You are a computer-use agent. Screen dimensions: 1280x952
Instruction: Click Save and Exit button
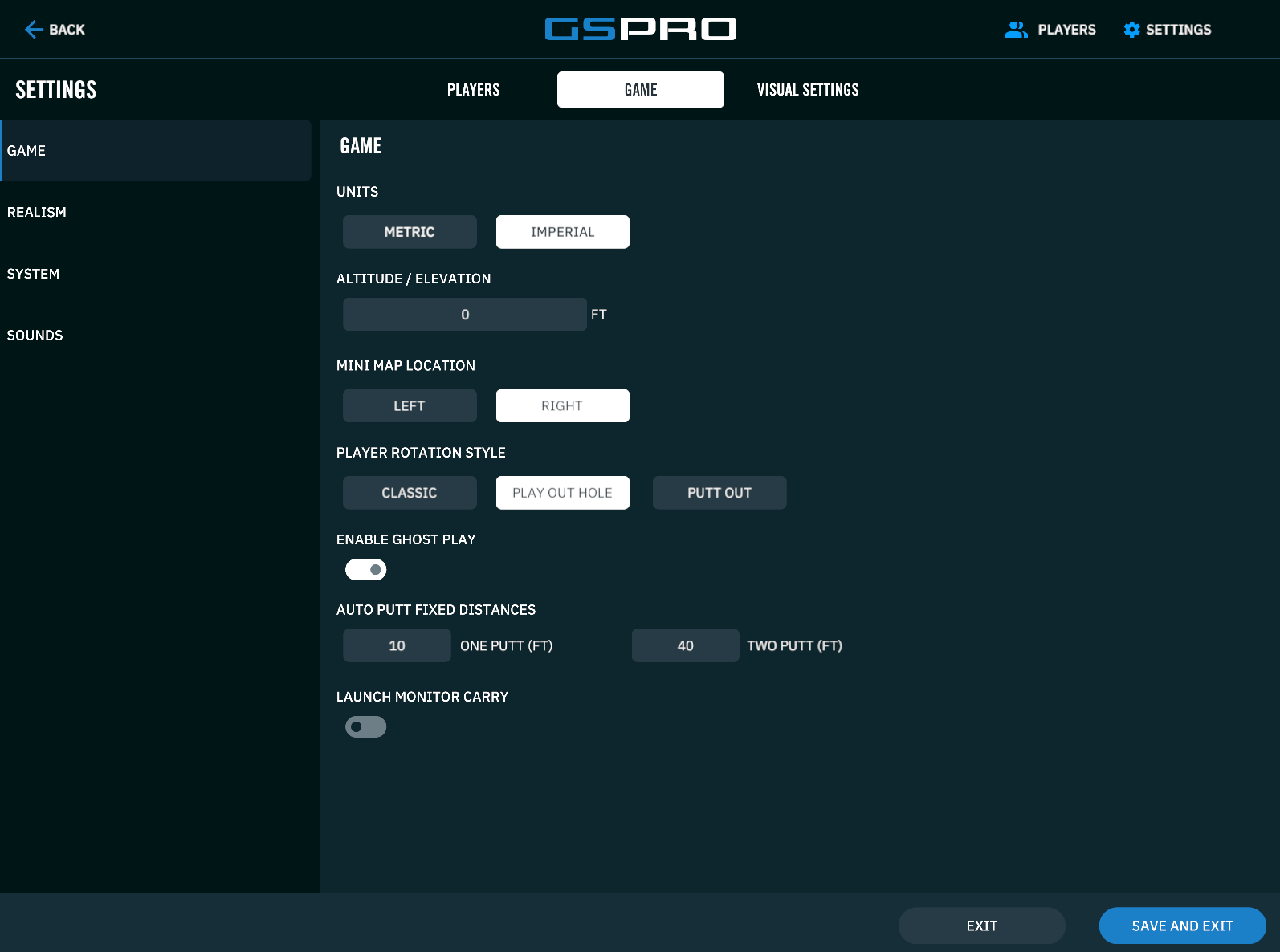click(1182, 926)
